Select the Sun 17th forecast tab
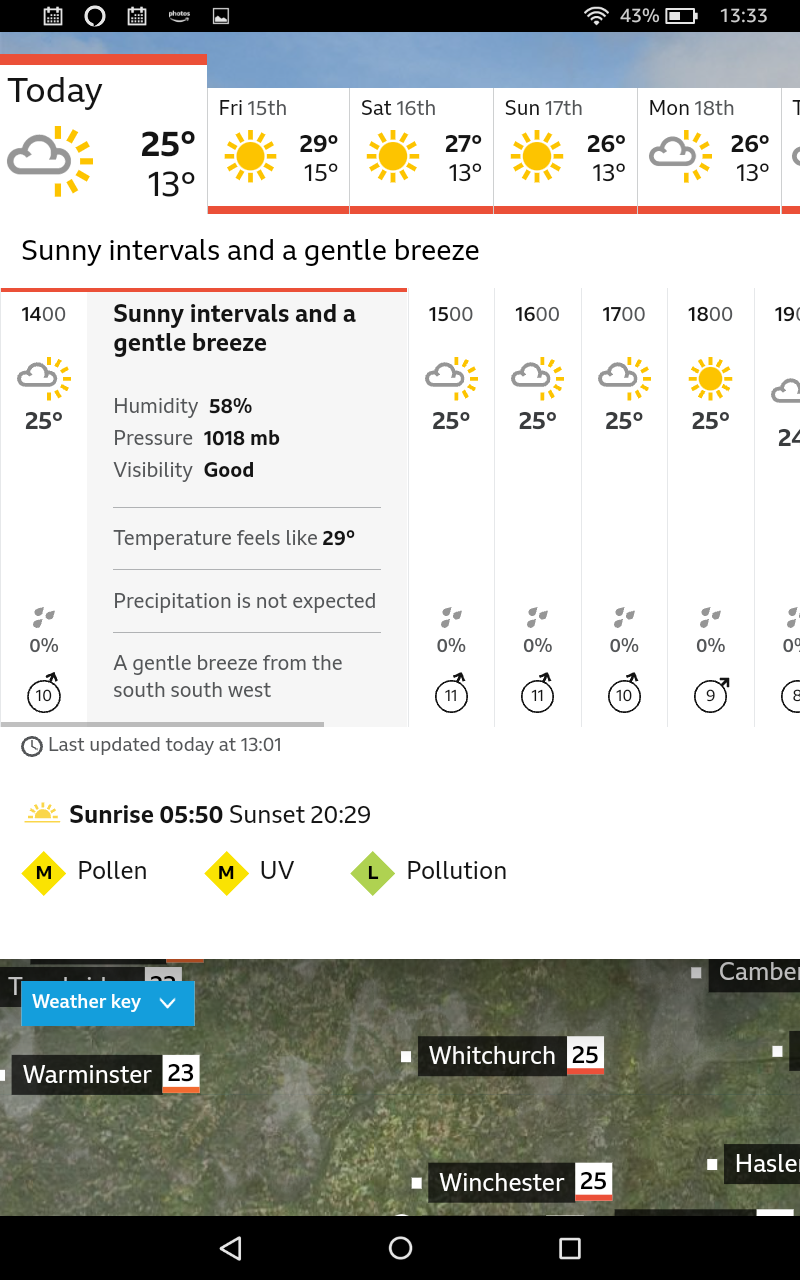Viewport: 800px width, 1280px height. pos(565,150)
